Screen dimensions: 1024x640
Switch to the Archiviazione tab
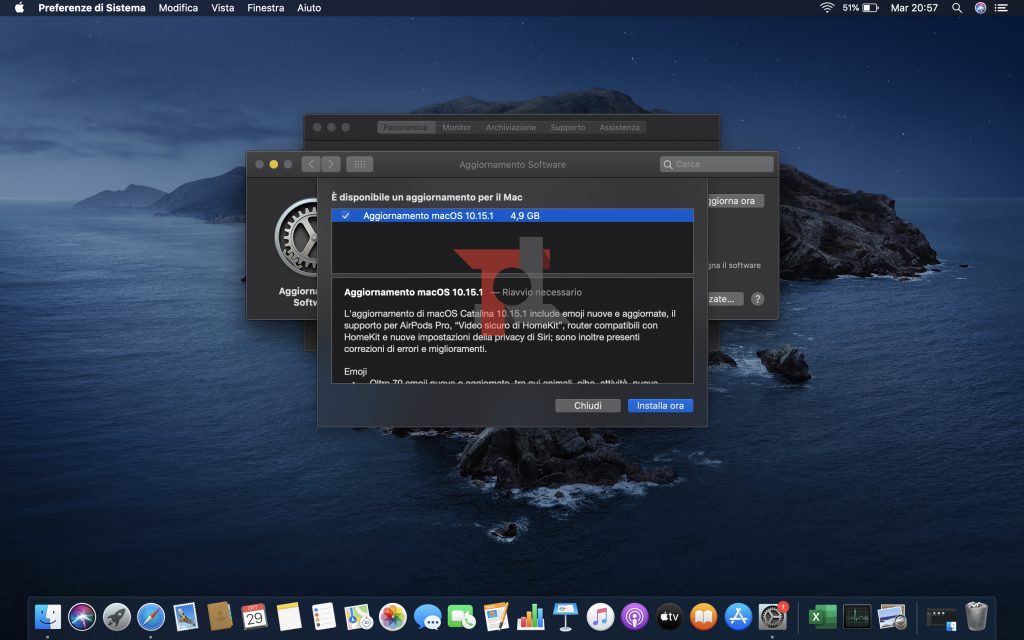coord(511,127)
